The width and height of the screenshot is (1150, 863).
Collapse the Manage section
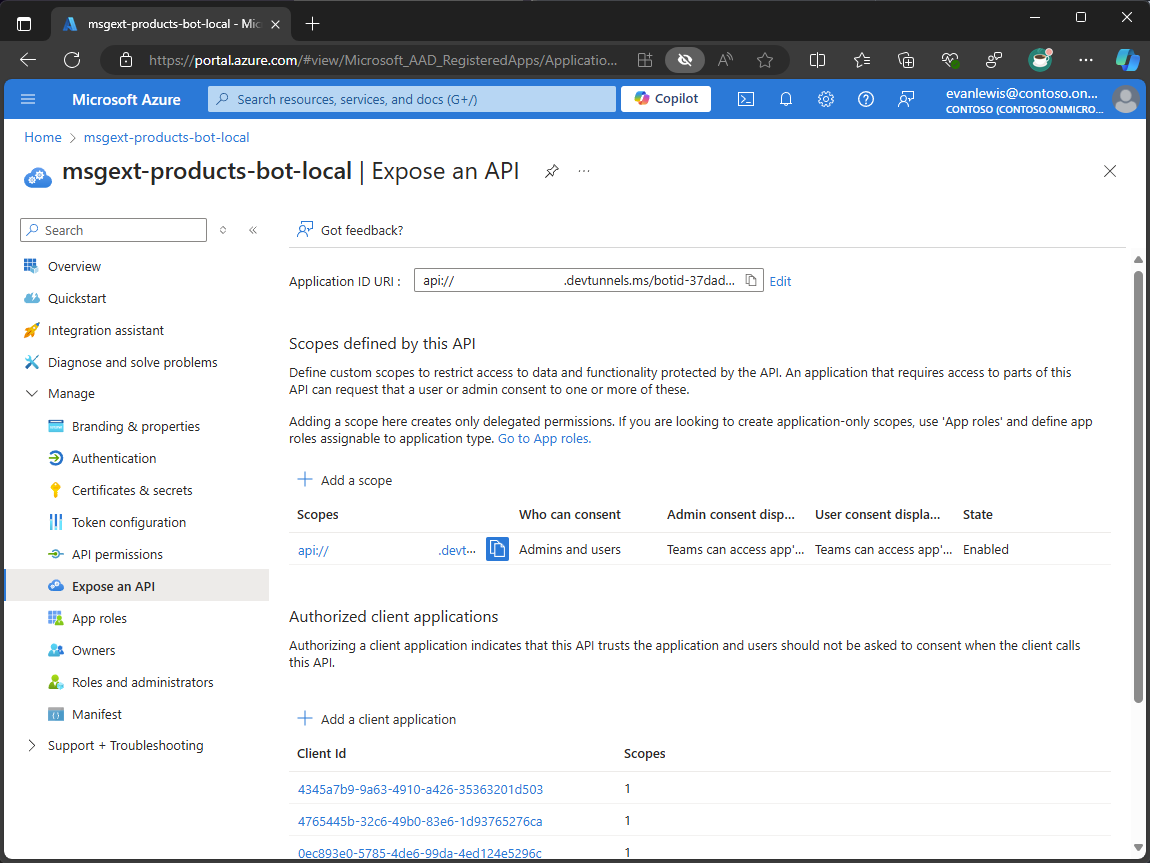(32, 394)
